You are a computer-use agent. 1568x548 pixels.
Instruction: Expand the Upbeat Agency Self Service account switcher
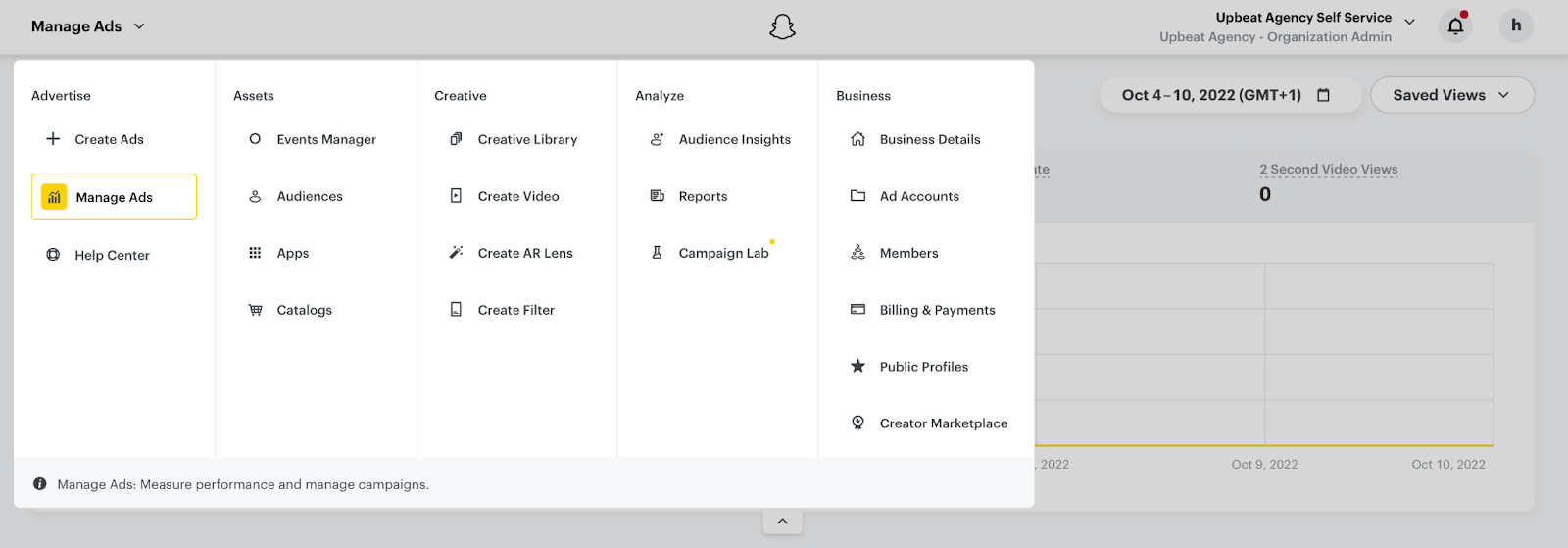point(1409,22)
